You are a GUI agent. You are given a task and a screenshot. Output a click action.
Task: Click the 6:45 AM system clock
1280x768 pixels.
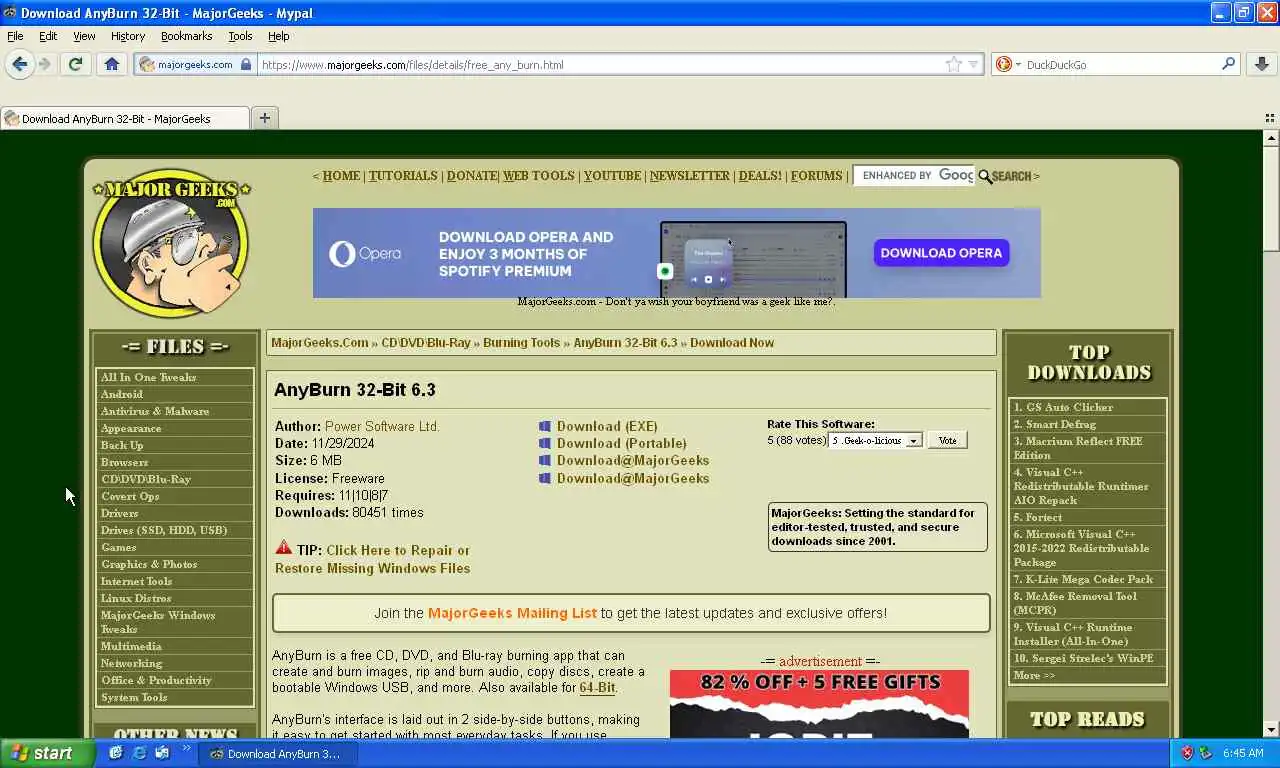coord(1243,753)
